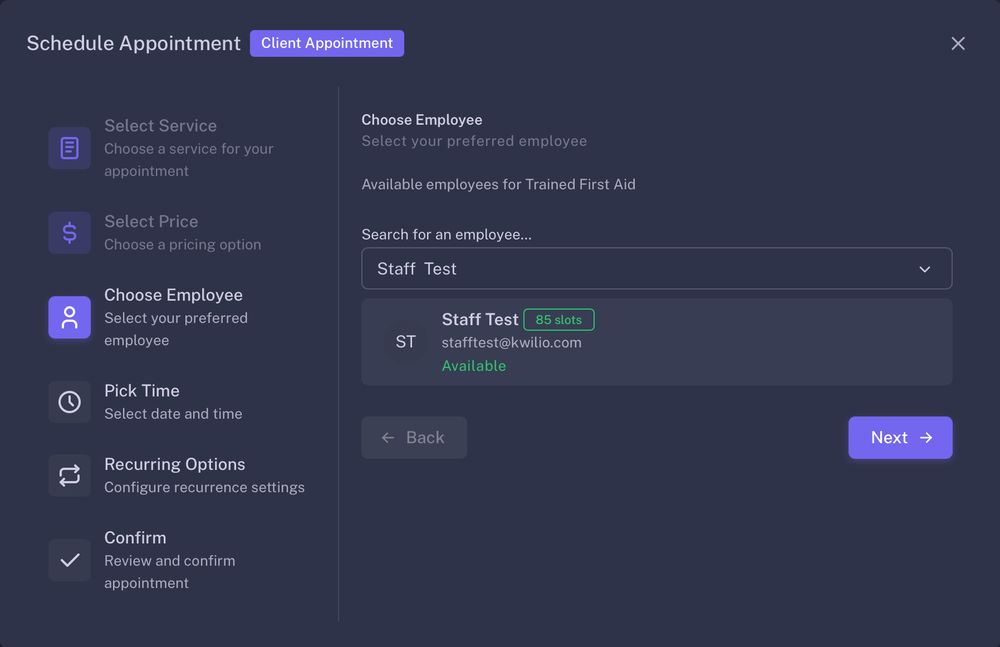Click the Recurring Options repeat icon
Image resolution: width=1000 pixels, height=647 pixels.
69,475
